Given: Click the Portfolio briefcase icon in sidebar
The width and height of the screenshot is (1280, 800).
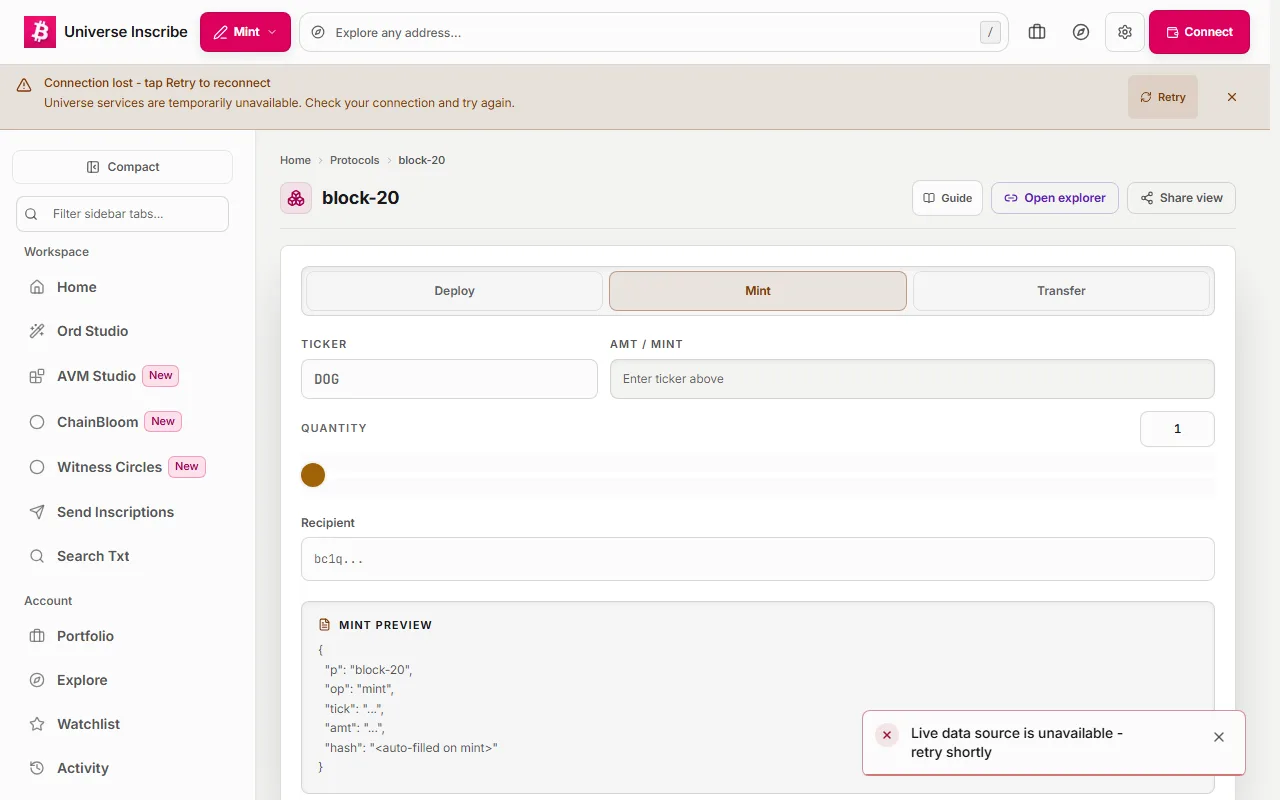Looking at the screenshot, I should pyautogui.click(x=37, y=636).
